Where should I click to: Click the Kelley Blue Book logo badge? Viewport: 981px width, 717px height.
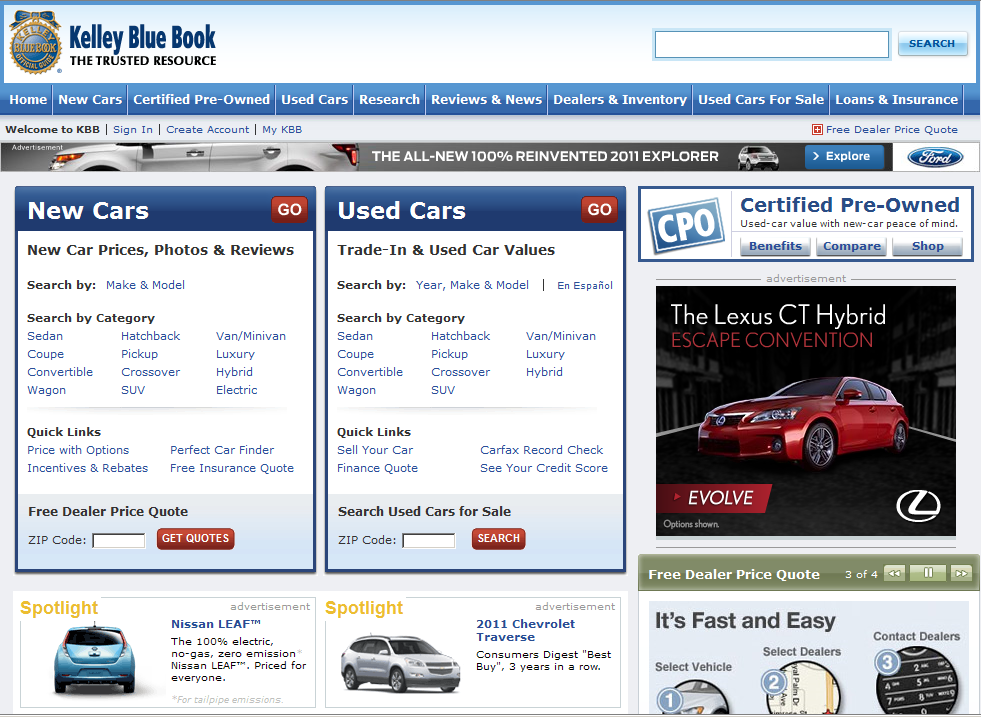point(35,42)
